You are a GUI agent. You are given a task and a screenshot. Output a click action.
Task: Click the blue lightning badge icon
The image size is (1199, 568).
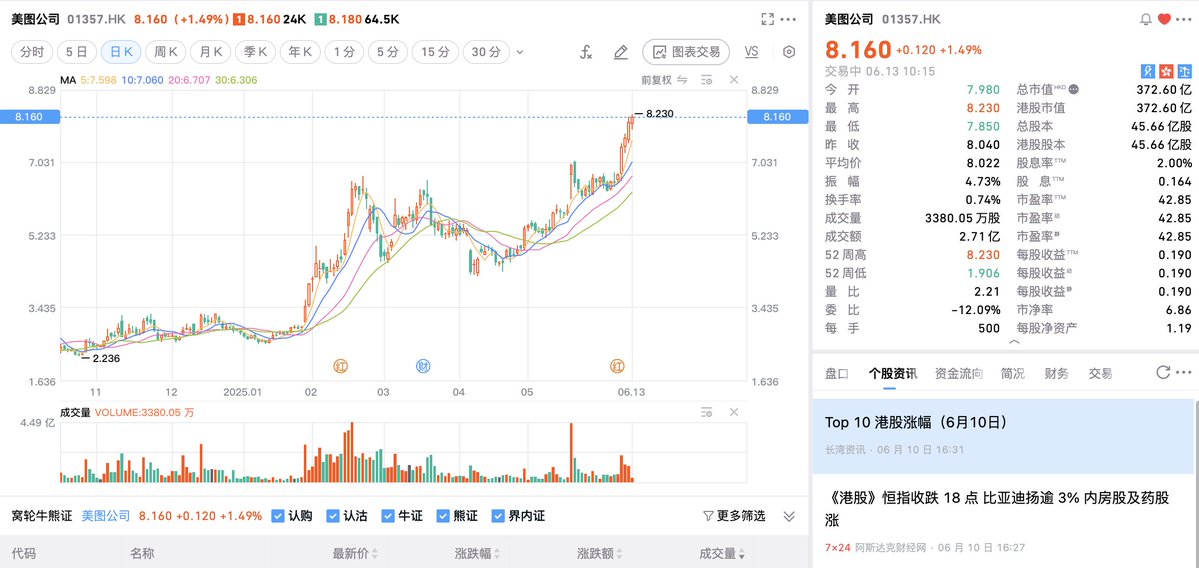pos(1148,71)
